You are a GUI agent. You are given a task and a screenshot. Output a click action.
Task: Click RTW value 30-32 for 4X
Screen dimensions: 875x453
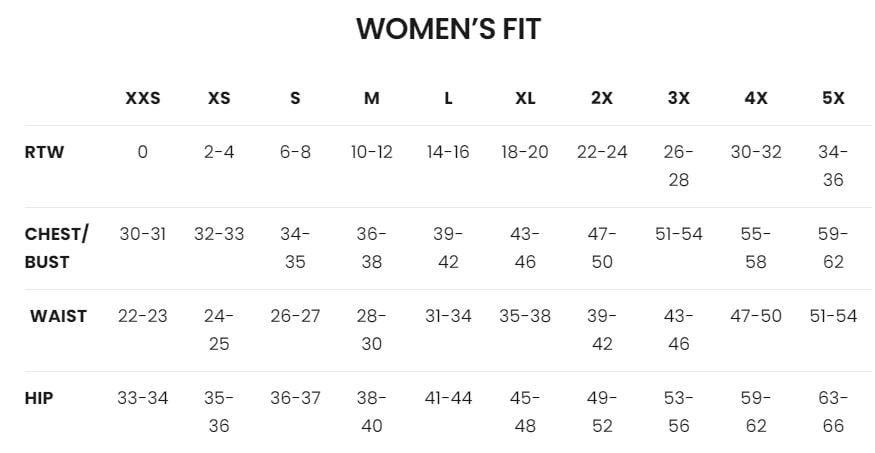point(756,153)
